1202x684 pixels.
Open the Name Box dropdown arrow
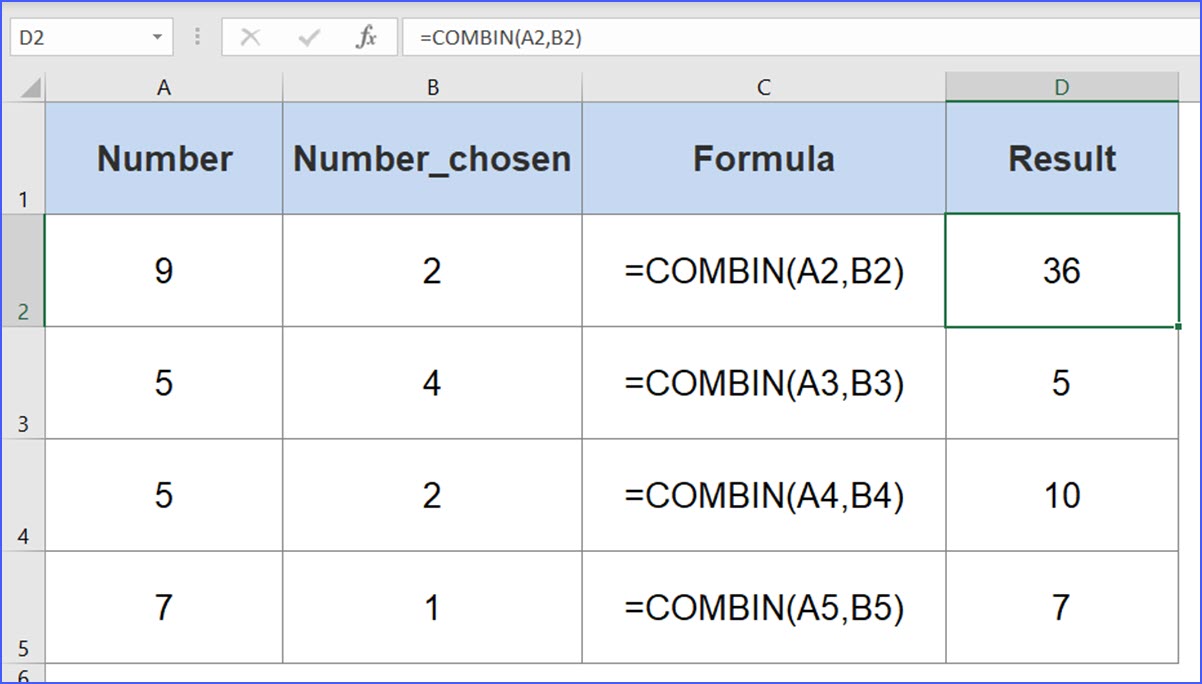(157, 38)
